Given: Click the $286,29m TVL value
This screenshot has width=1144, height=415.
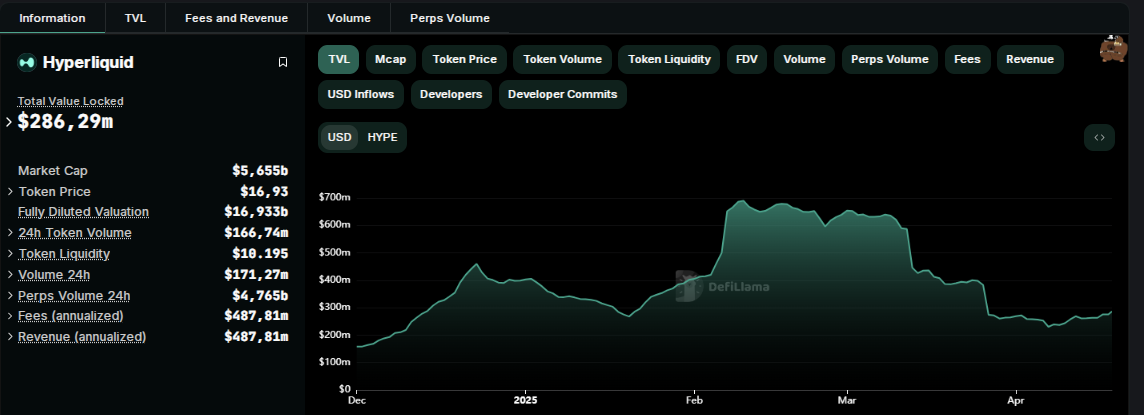Looking at the screenshot, I should click(x=66, y=122).
